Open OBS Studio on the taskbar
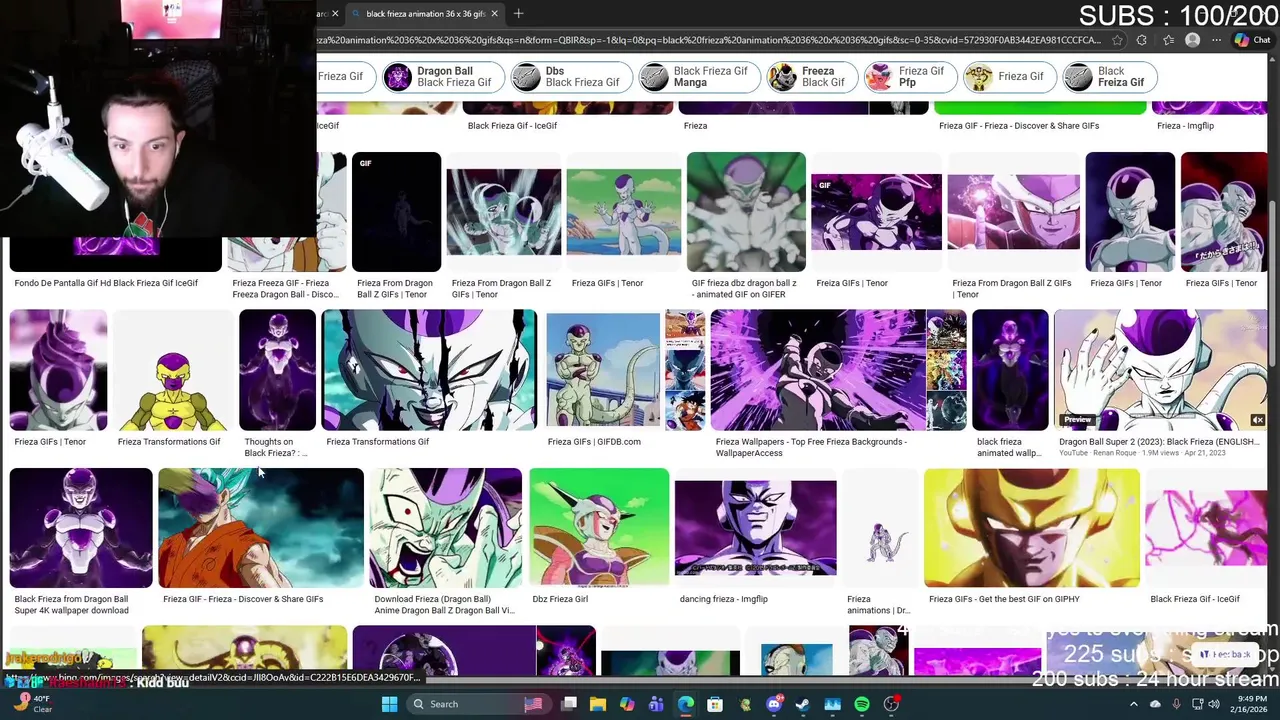1280x720 pixels. [x=891, y=704]
